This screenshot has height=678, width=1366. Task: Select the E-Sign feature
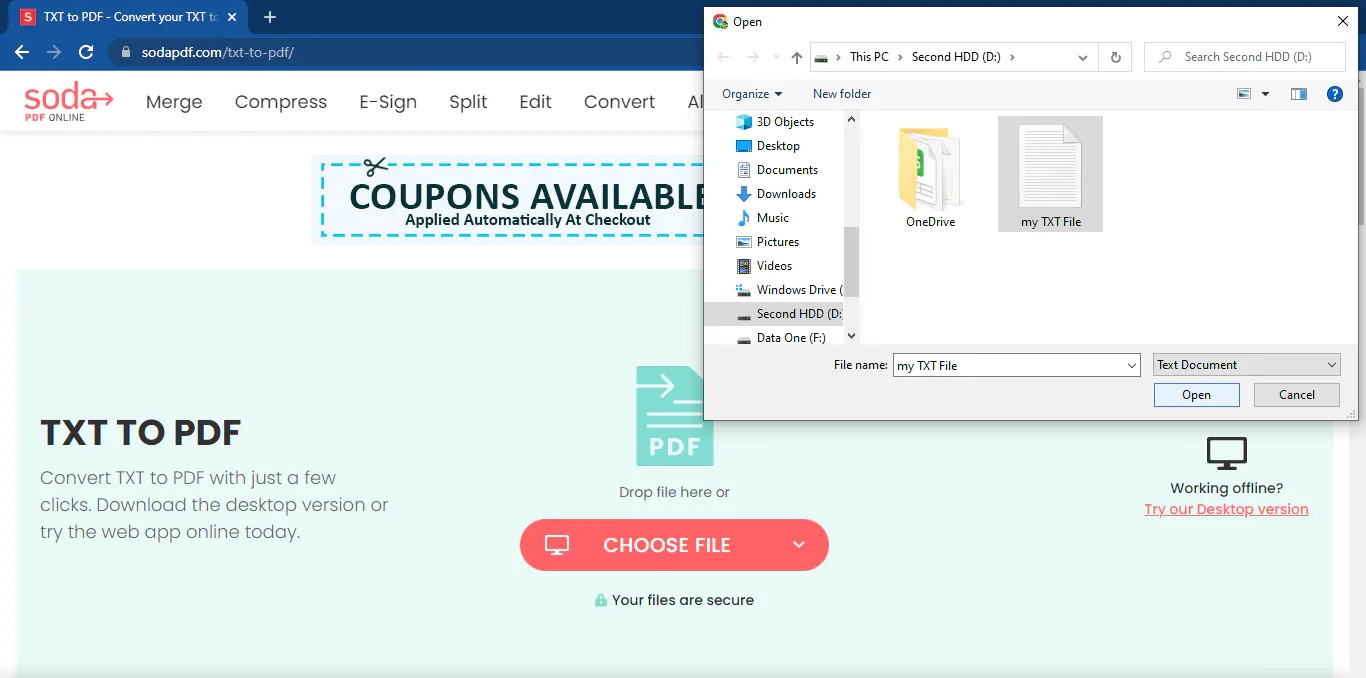coord(388,101)
